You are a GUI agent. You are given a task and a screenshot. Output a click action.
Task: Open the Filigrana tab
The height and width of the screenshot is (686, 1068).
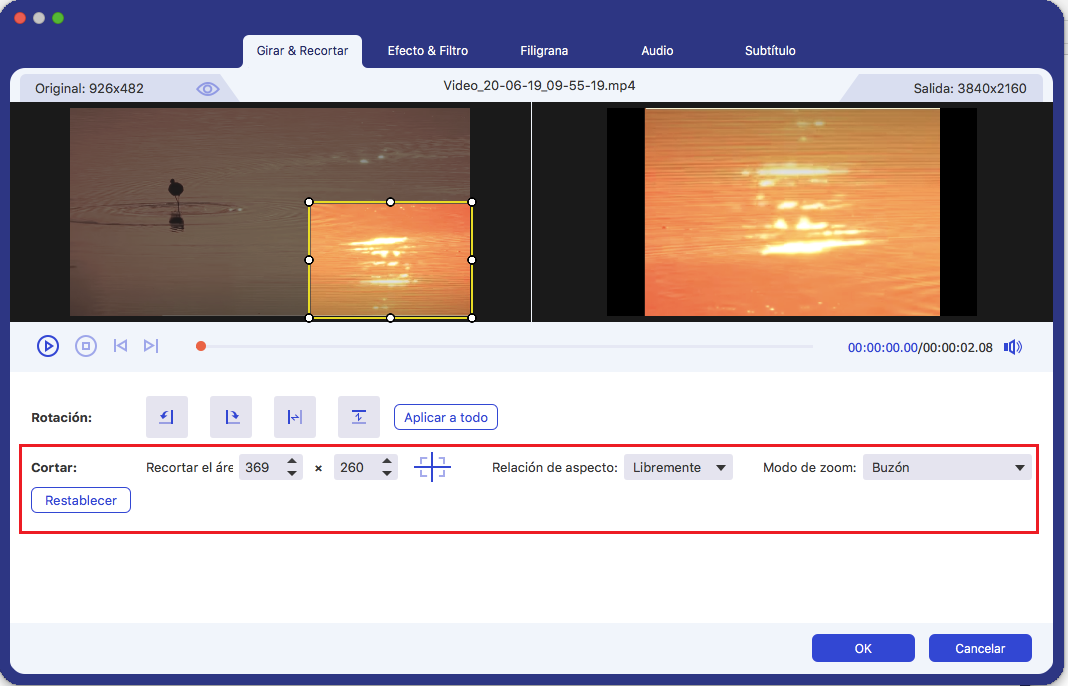[544, 51]
